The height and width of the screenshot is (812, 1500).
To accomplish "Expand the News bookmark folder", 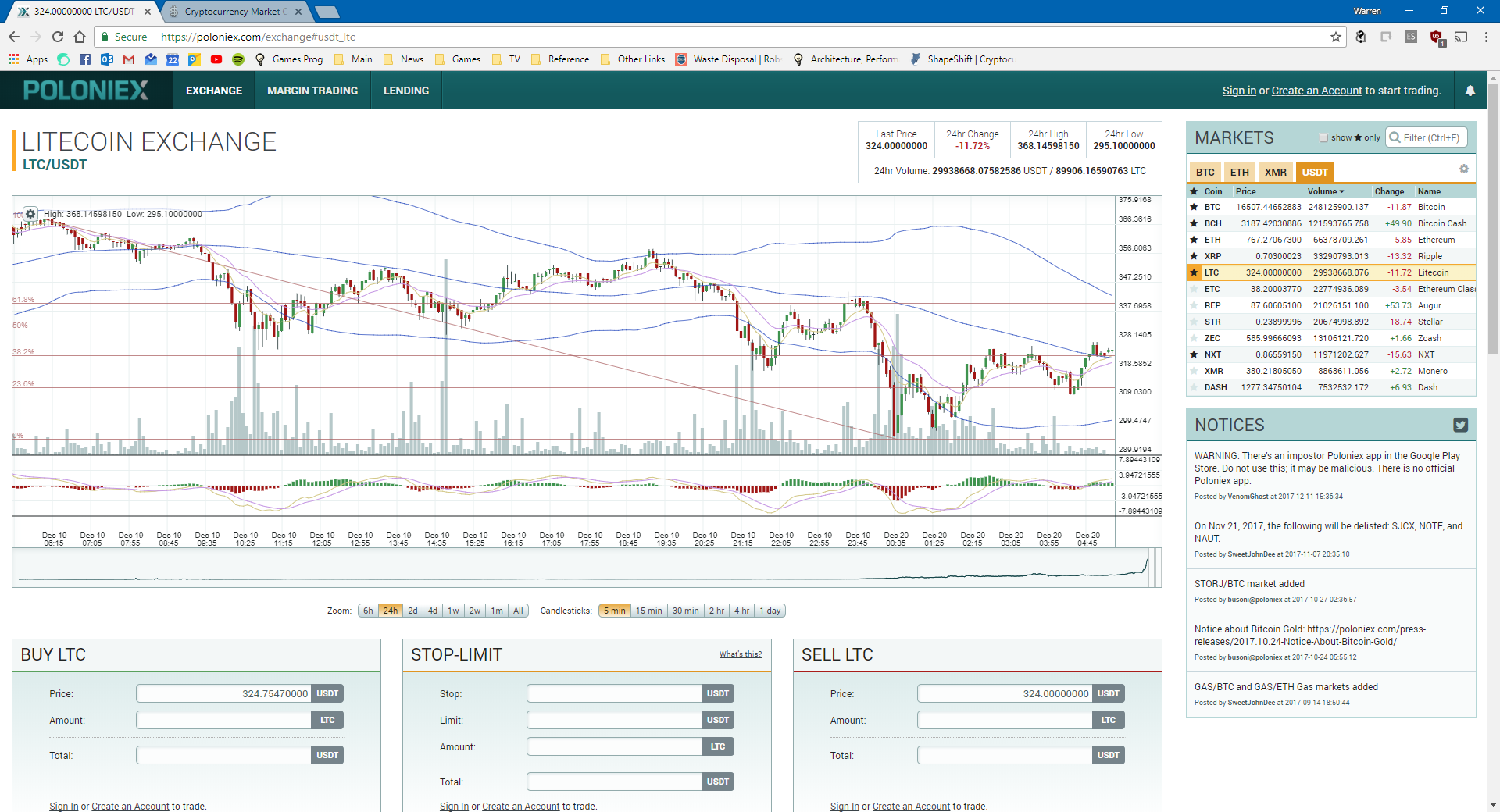I will pyautogui.click(x=403, y=59).
